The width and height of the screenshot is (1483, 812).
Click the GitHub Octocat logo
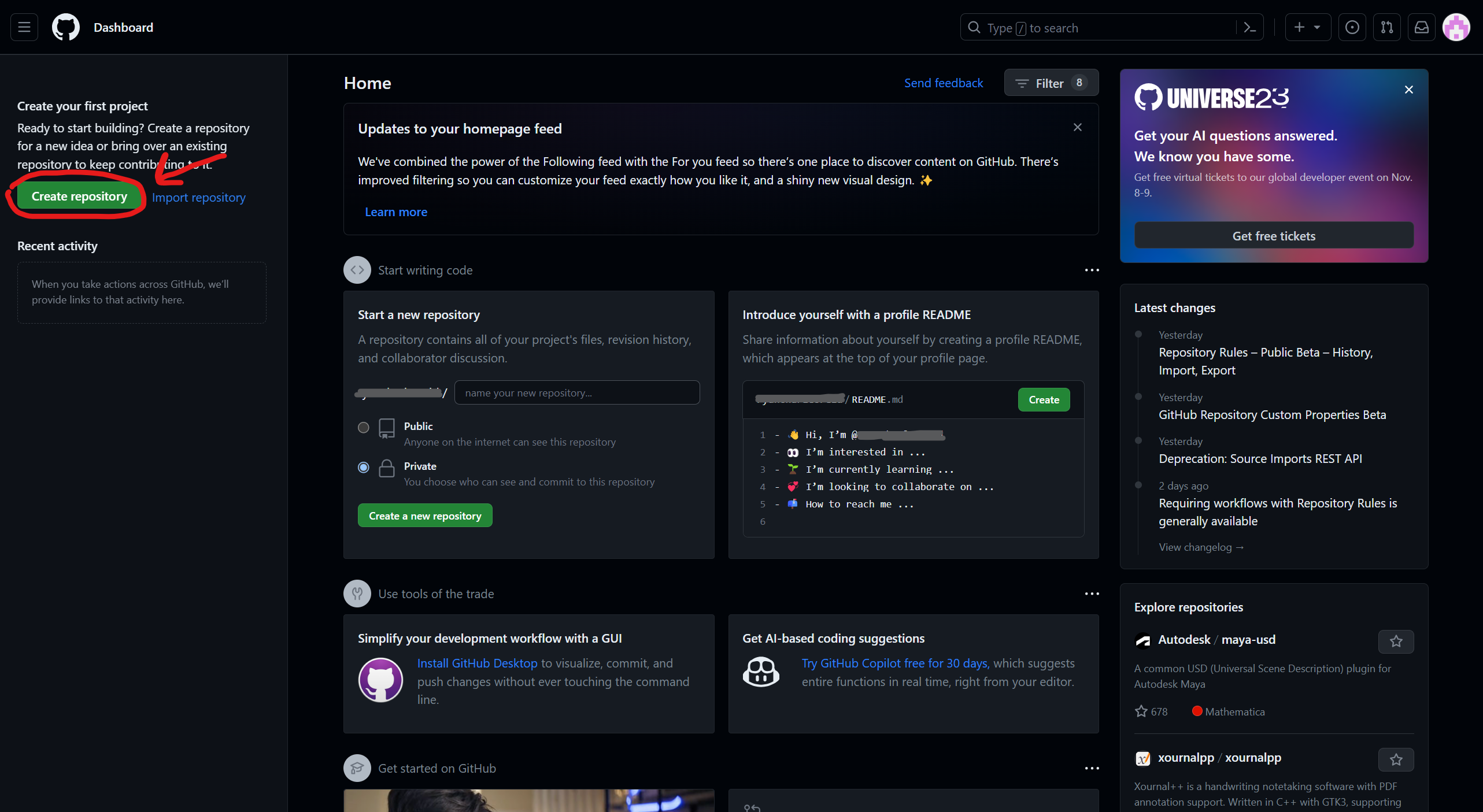[x=66, y=27]
